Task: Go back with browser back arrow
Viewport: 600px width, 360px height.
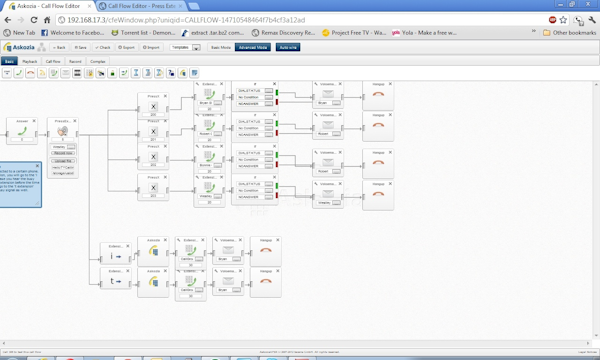Action: click(x=8, y=20)
